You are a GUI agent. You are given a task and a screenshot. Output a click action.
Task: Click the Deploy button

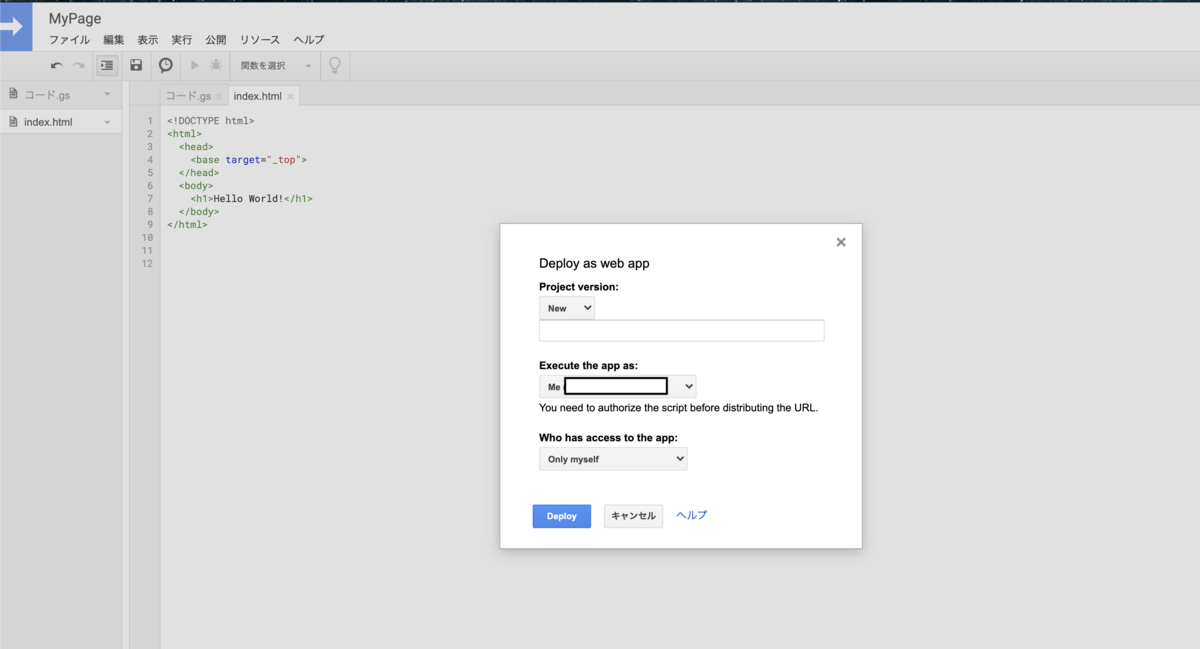pos(562,516)
